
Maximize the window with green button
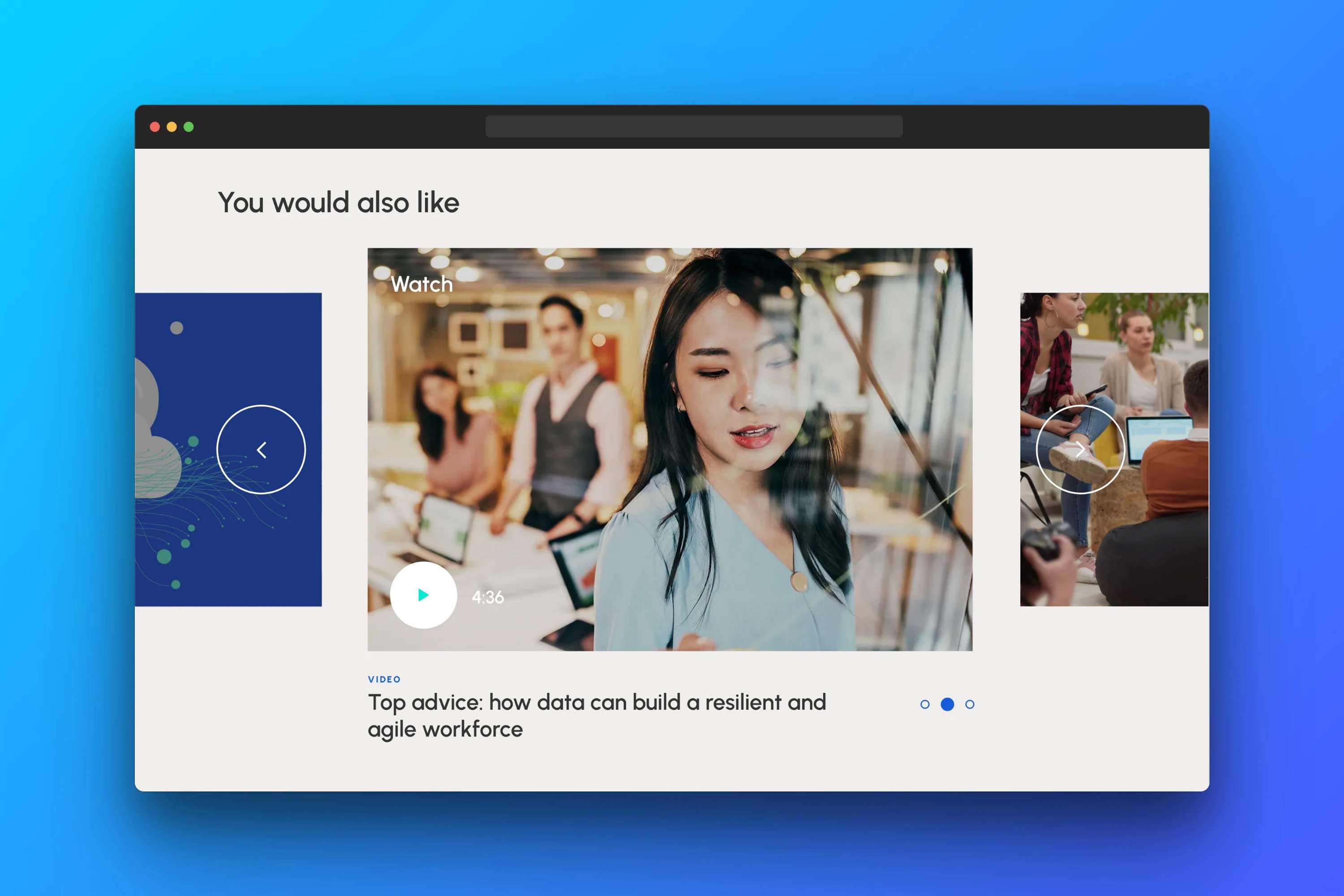pyautogui.click(x=189, y=127)
